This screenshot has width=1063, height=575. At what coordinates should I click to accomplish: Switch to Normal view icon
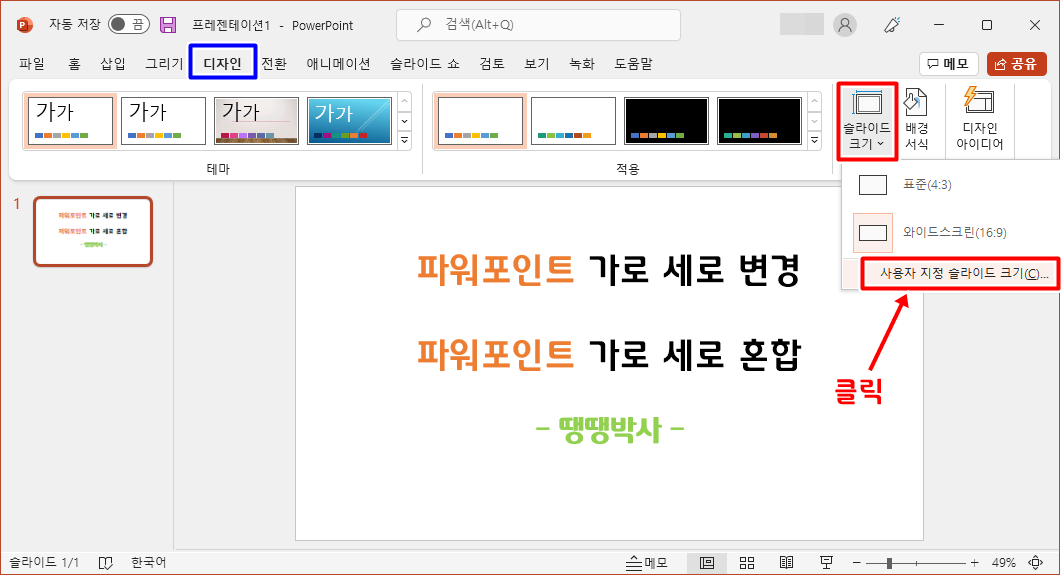707,563
